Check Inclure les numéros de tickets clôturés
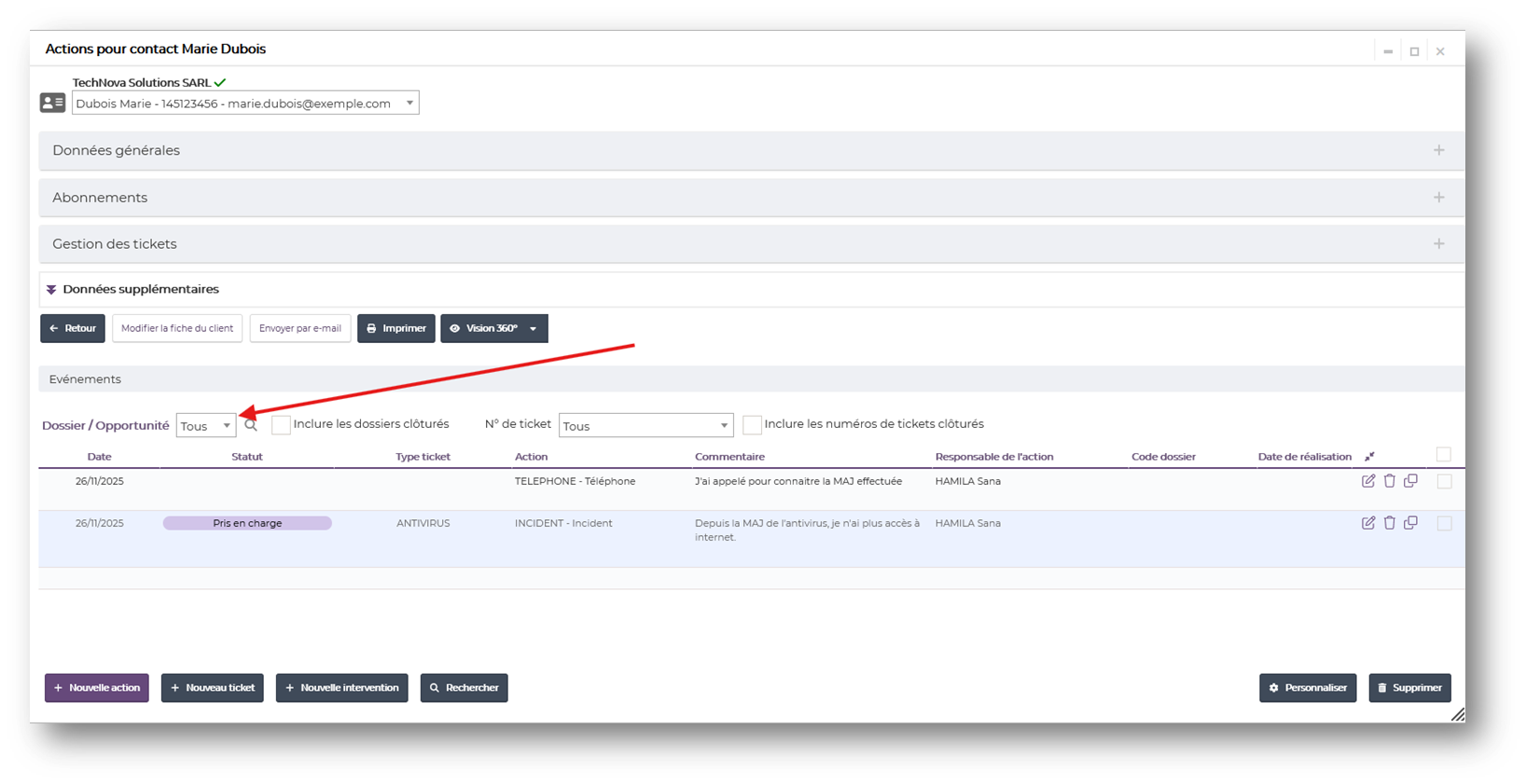The image size is (1526, 784). pyautogui.click(x=752, y=425)
